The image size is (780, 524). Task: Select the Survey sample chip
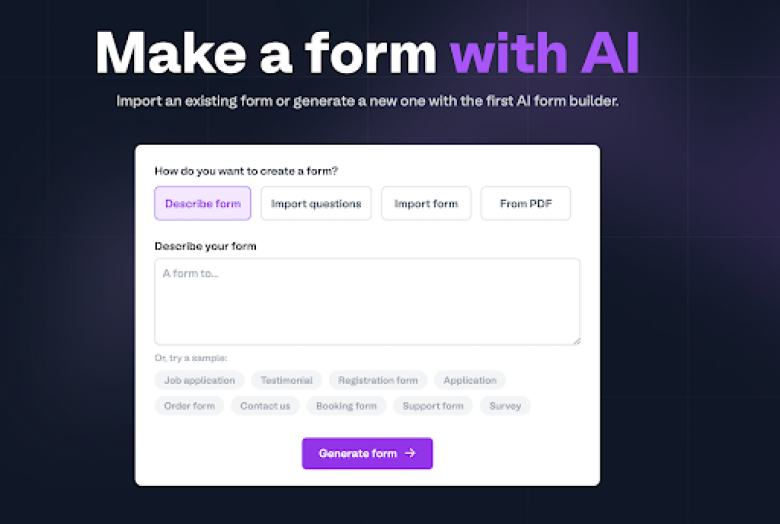pos(505,406)
